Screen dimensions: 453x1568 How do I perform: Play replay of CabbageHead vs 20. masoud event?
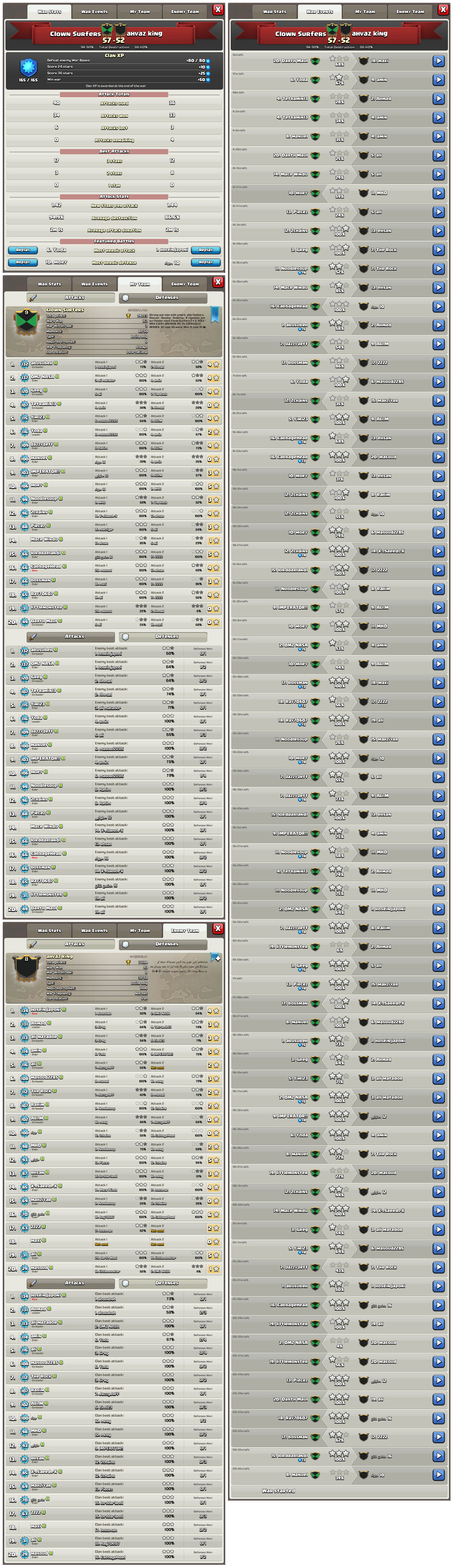point(438,457)
